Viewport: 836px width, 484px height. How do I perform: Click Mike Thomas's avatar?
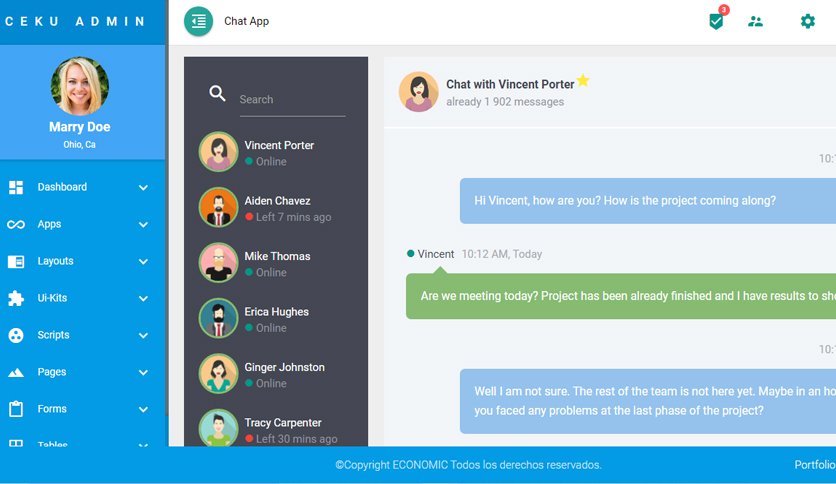coord(219,263)
